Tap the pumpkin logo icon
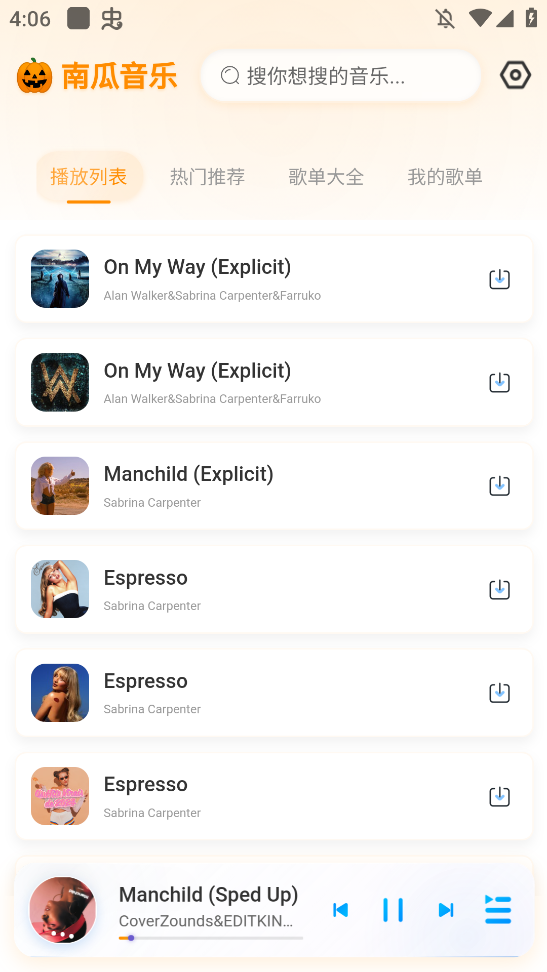 (x=35, y=76)
